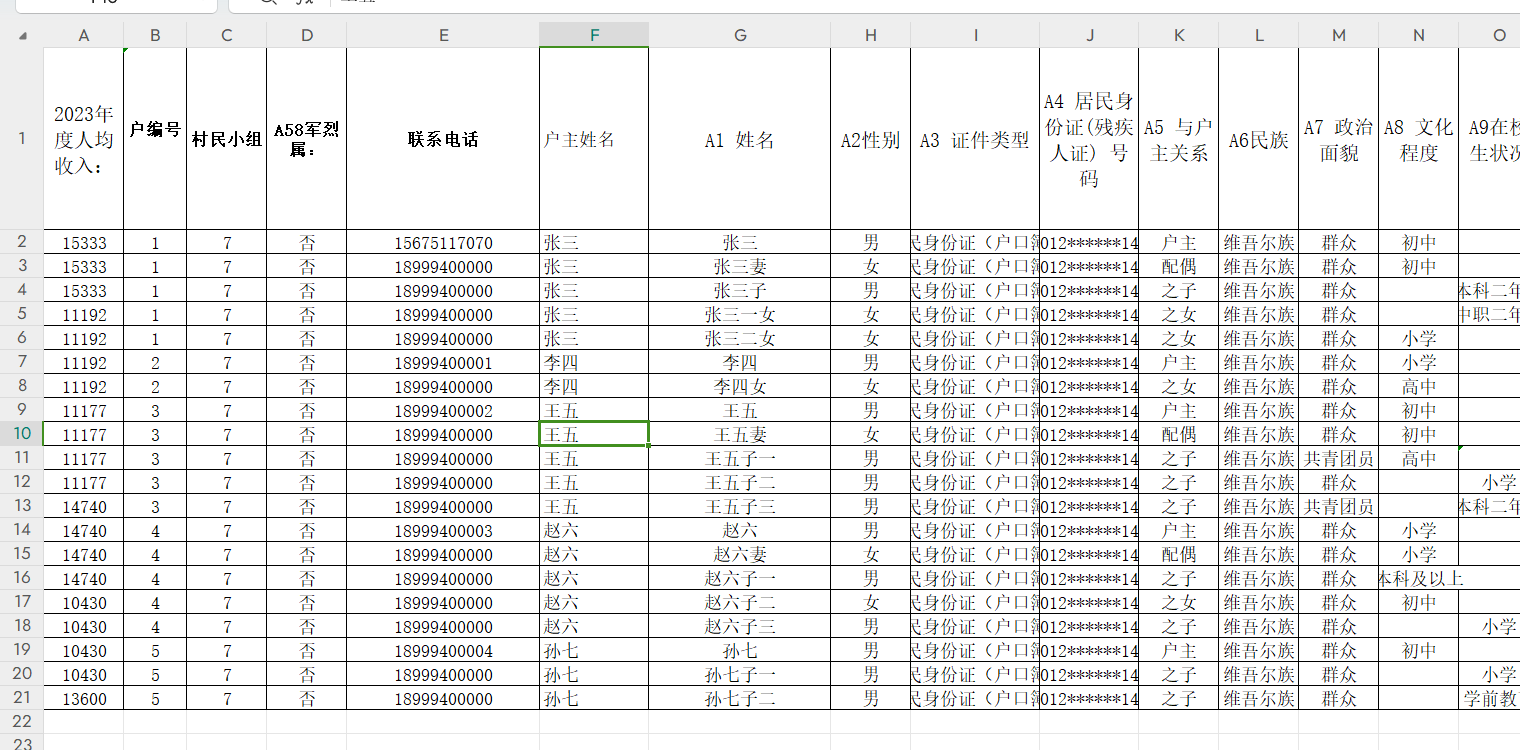Select highlighted column F header
Screen dimensions: 1520x750
click(594, 35)
